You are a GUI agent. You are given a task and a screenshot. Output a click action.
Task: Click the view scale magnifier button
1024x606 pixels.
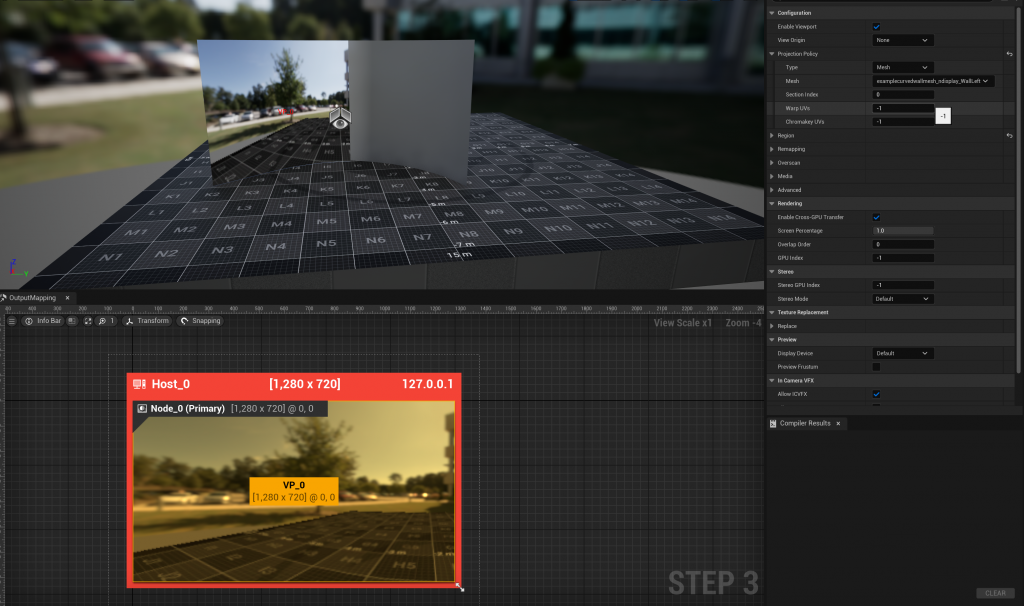point(106,321)
